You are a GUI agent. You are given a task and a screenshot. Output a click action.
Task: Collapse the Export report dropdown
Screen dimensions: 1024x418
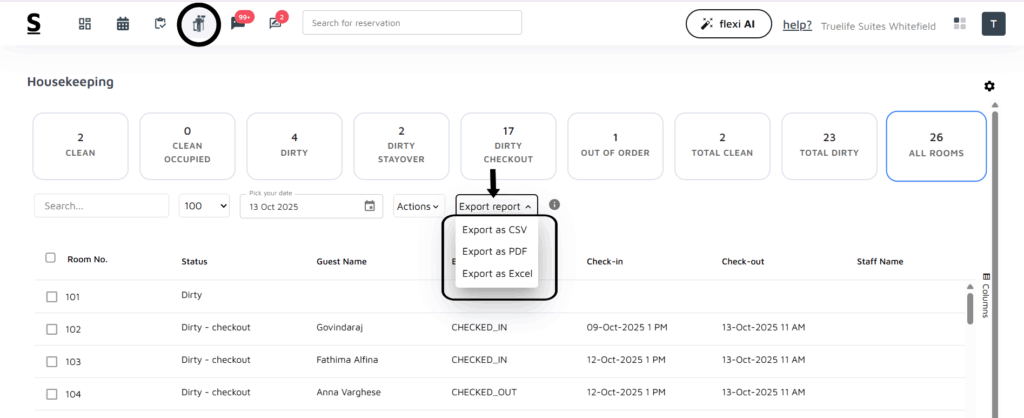point(496,206)
